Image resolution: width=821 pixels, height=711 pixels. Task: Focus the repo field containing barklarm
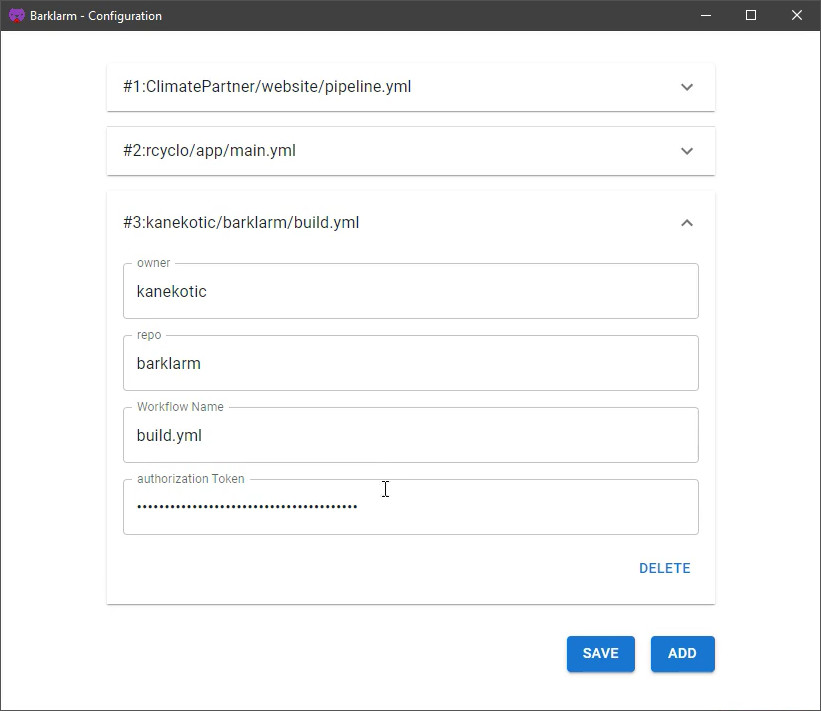tap(410, 363)
